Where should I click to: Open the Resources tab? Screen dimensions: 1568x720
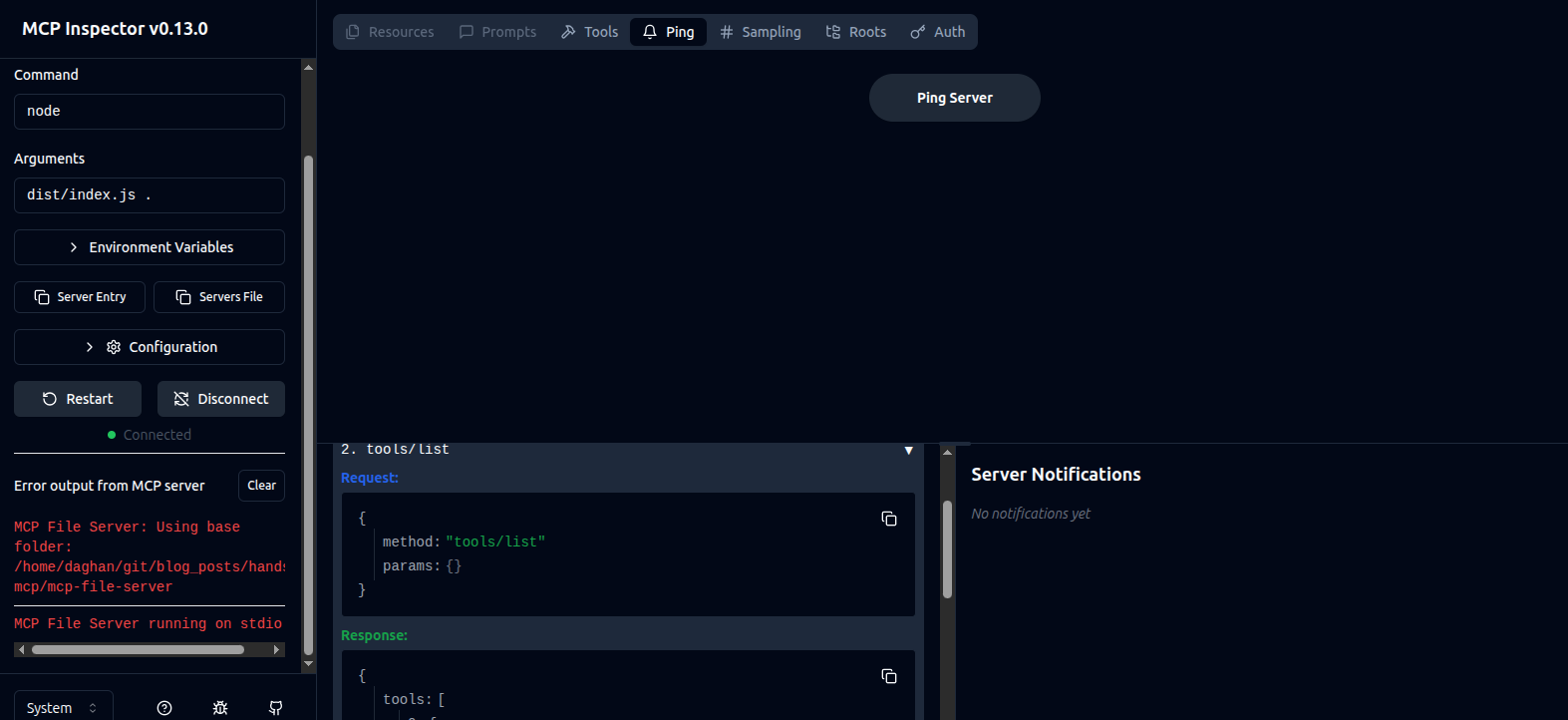click(x=390, y=32)
